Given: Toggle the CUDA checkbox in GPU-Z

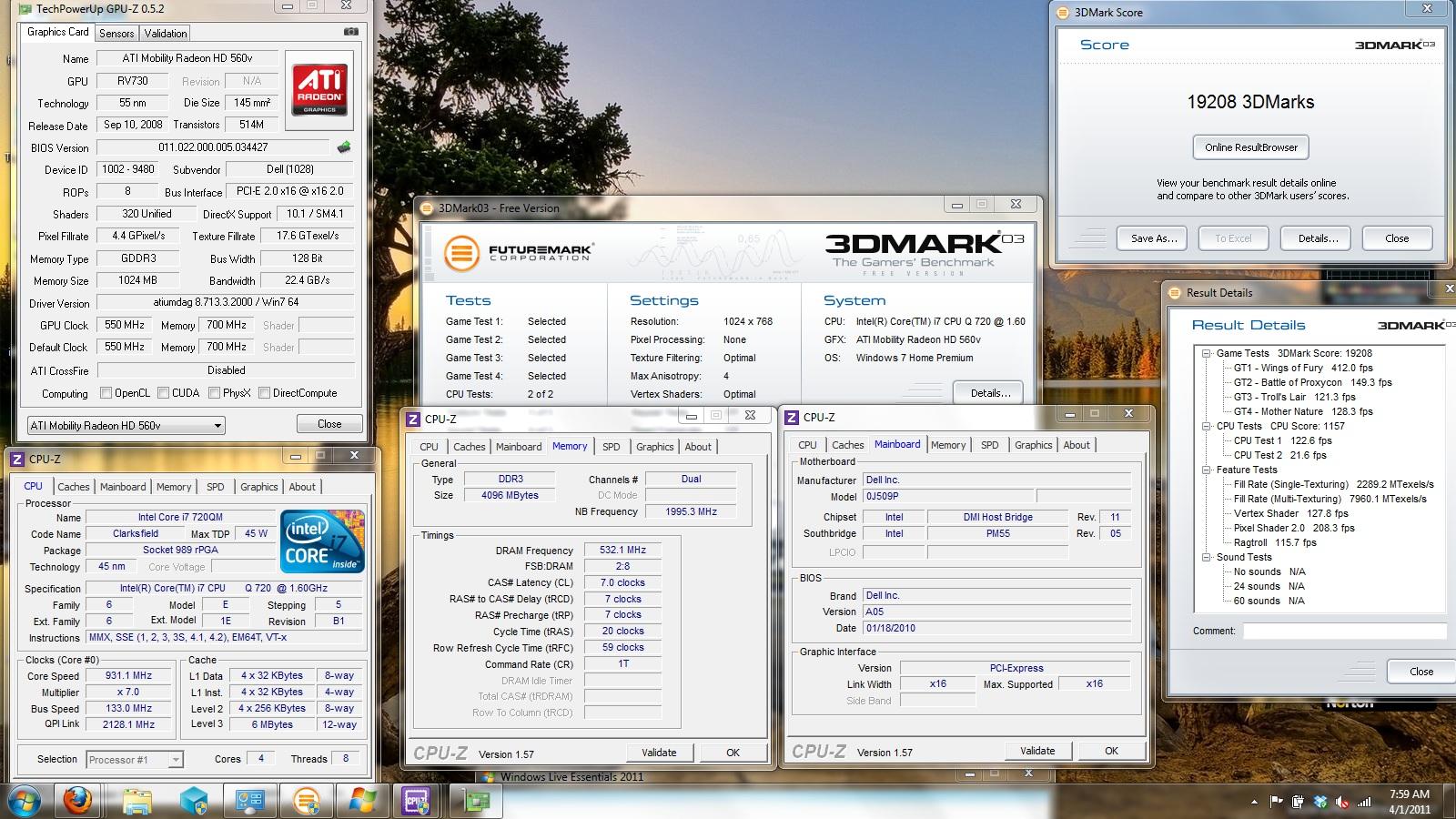Looking at the screenshot, I should 164,393.
